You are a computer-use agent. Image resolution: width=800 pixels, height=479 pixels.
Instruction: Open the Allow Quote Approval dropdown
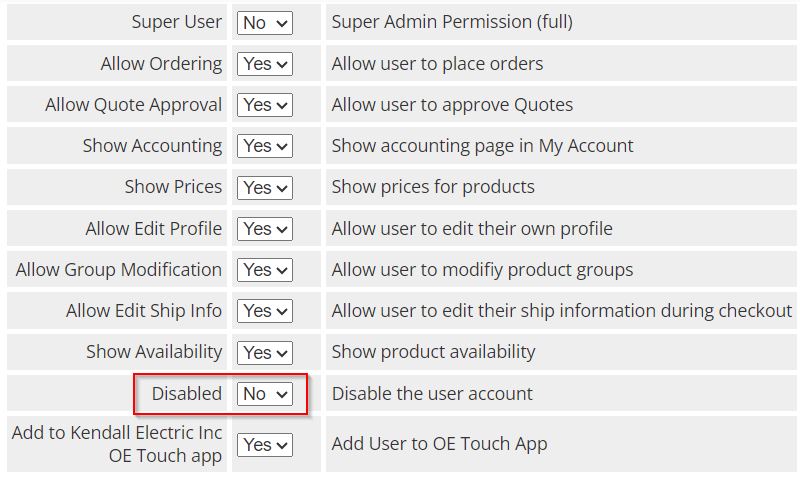point(264,105)
